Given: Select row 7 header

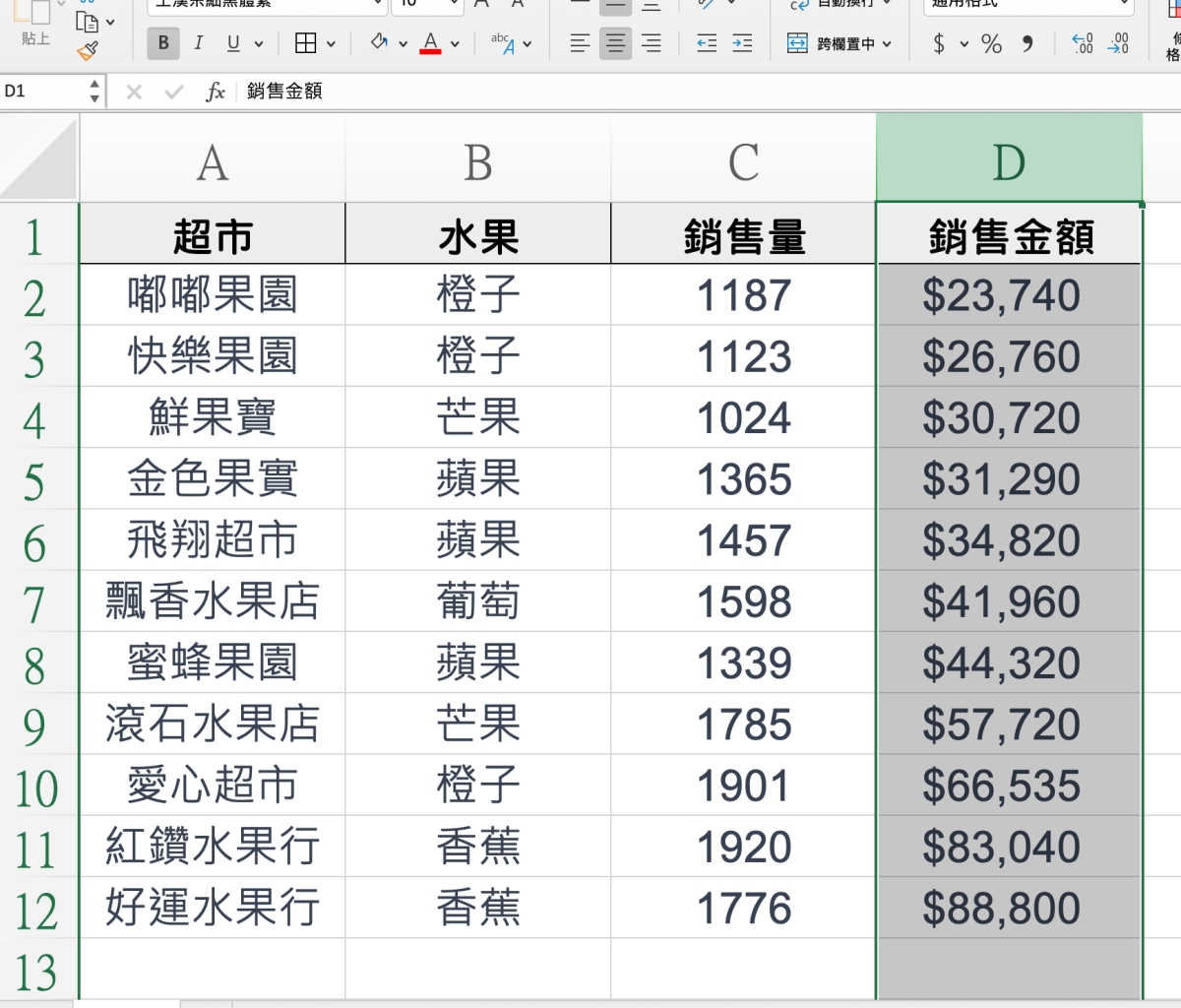Looking at the screenshot, I should click(x=35, y=602).
